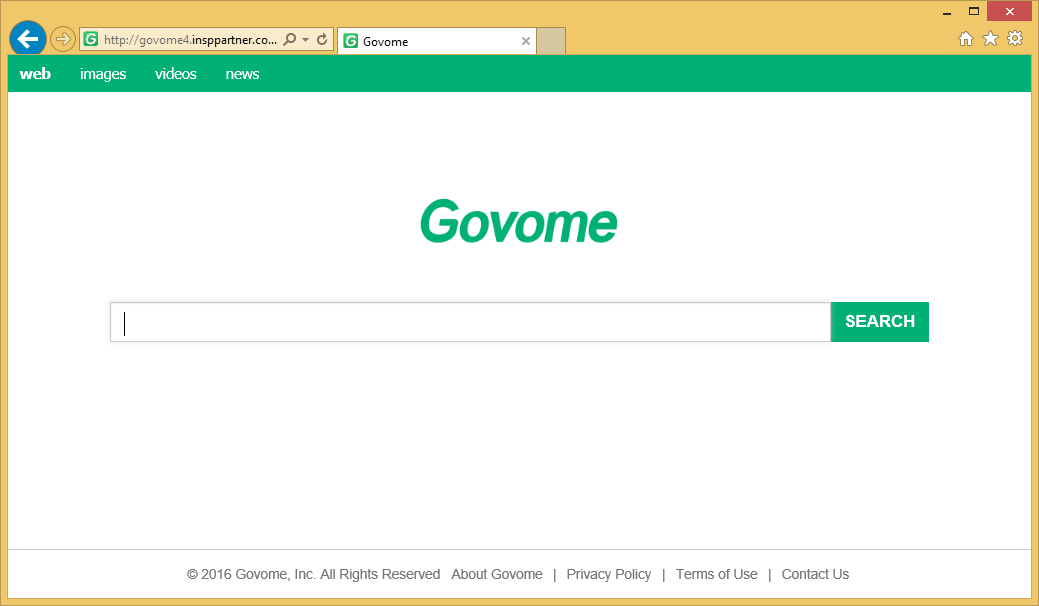
Task: Open the address bar autocomplete dropdown arrow
Action: [x=303, y=40]
